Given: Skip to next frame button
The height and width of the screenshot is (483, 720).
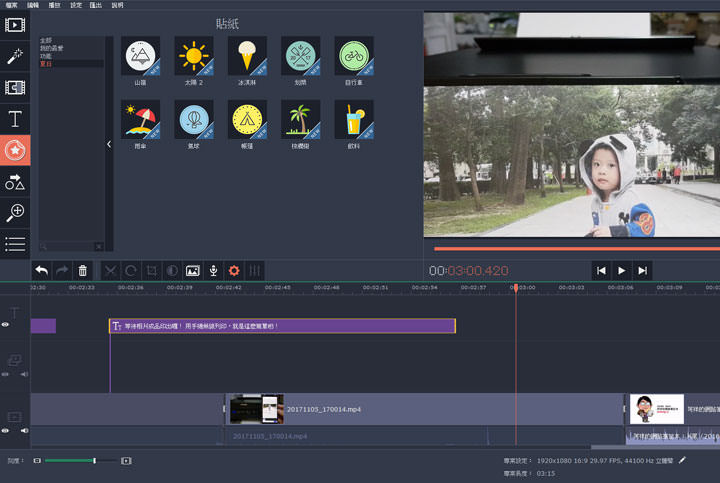Looking at the screenshot, I should click(642, 270).
